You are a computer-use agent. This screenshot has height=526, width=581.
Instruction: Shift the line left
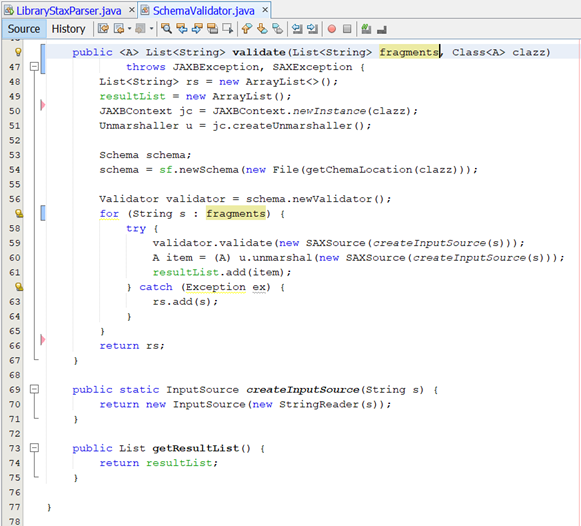click(x=297, y=29)
